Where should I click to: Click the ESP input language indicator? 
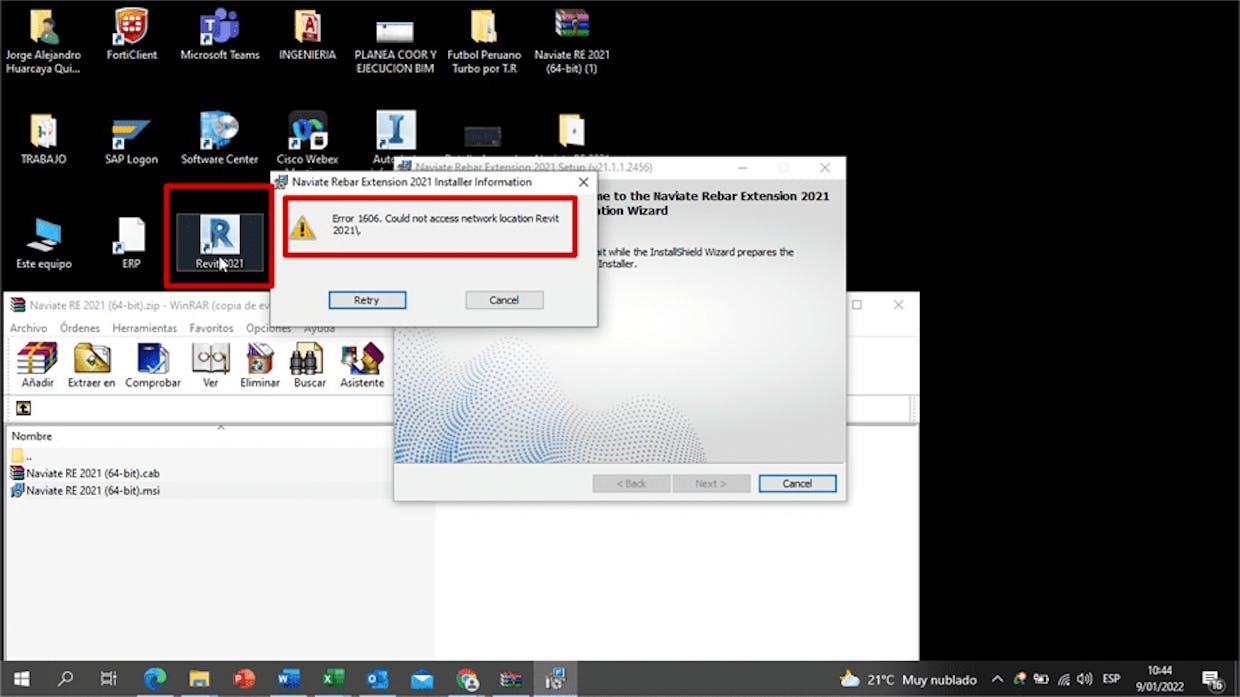pos(1111,679)
